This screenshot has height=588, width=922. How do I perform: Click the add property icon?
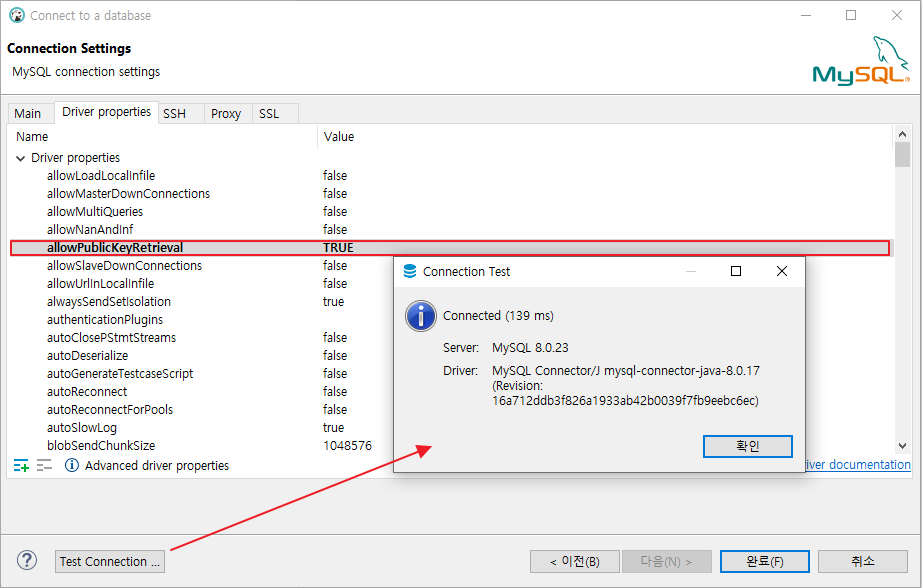coord(21,466)
